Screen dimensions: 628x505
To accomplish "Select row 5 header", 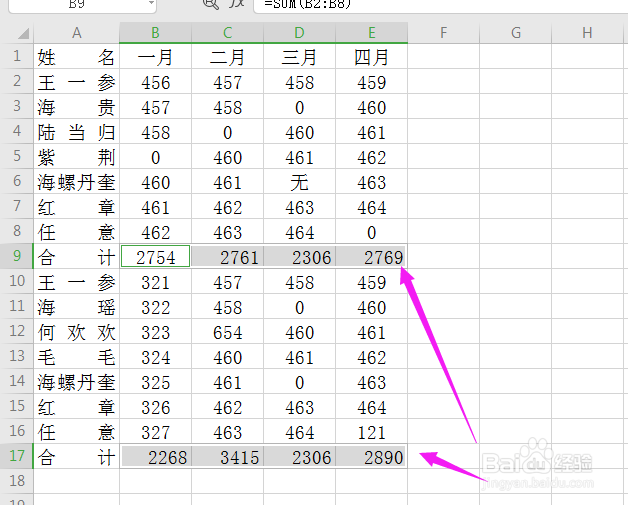I will pos(17,156).
